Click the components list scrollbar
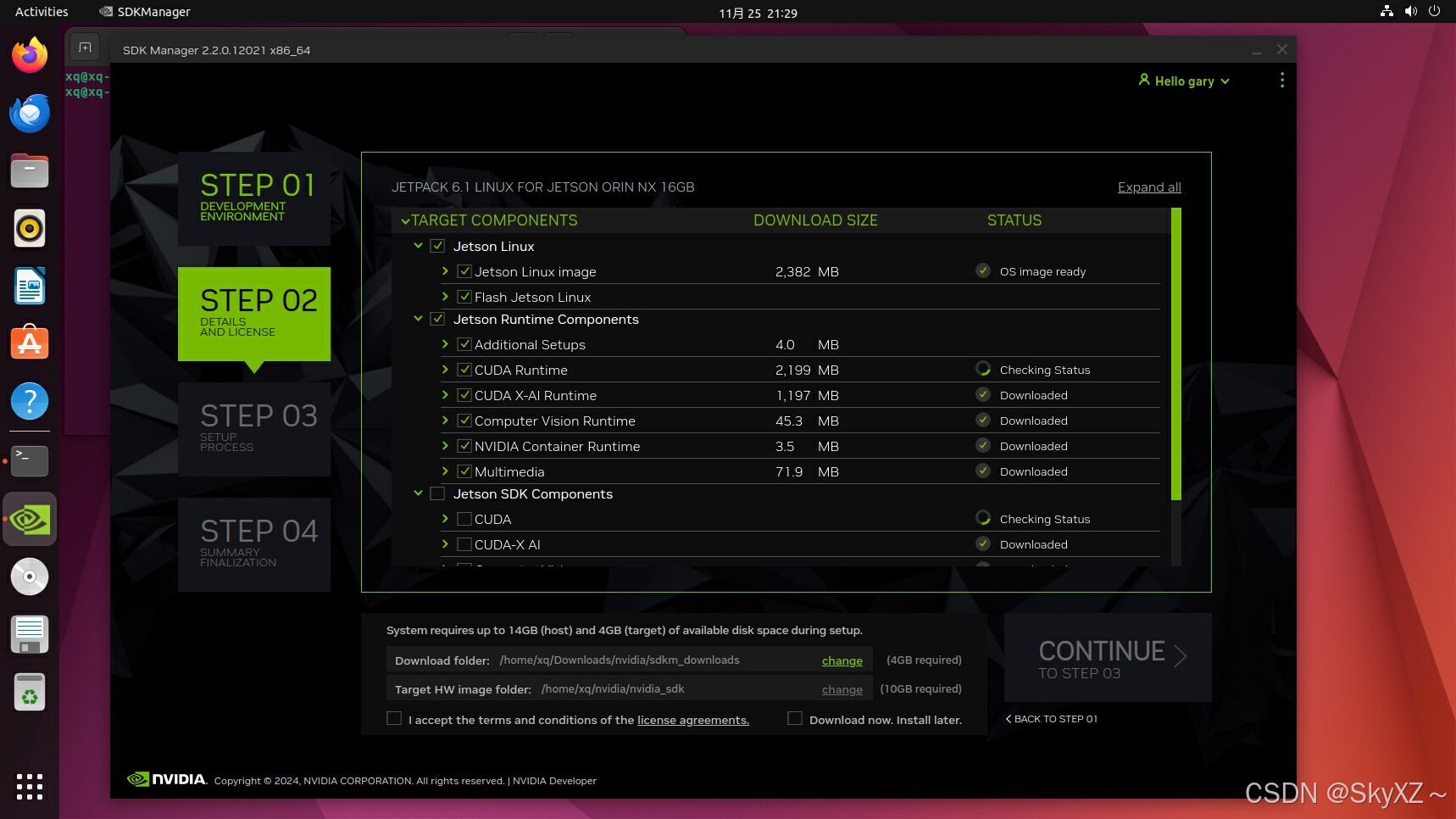Image resolution: width=1456 pixels, height=819 pixels. [1175, 354]
